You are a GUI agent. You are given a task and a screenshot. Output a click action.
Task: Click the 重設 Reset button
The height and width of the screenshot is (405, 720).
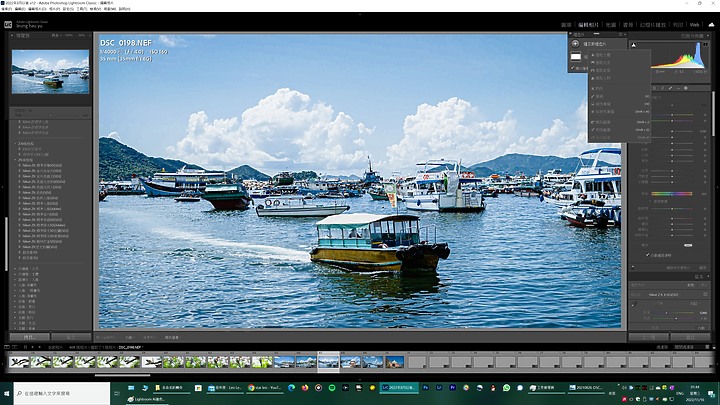pos(690,337)
